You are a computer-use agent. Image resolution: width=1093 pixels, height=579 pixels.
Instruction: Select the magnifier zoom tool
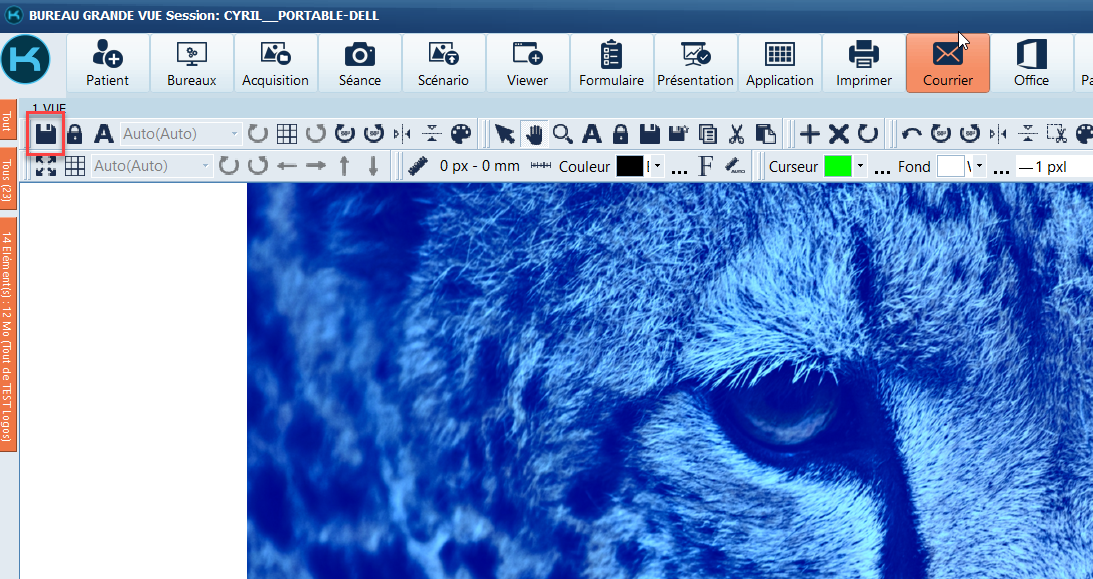[563, 134]
